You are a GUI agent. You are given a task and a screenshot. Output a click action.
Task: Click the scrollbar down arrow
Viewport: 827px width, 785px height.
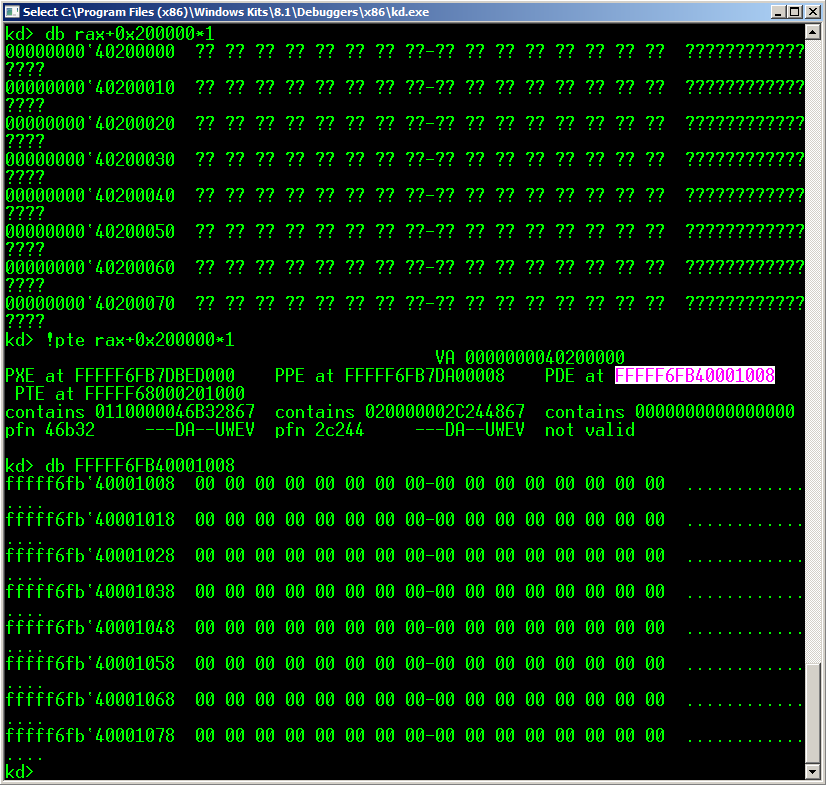click(813, 771)
